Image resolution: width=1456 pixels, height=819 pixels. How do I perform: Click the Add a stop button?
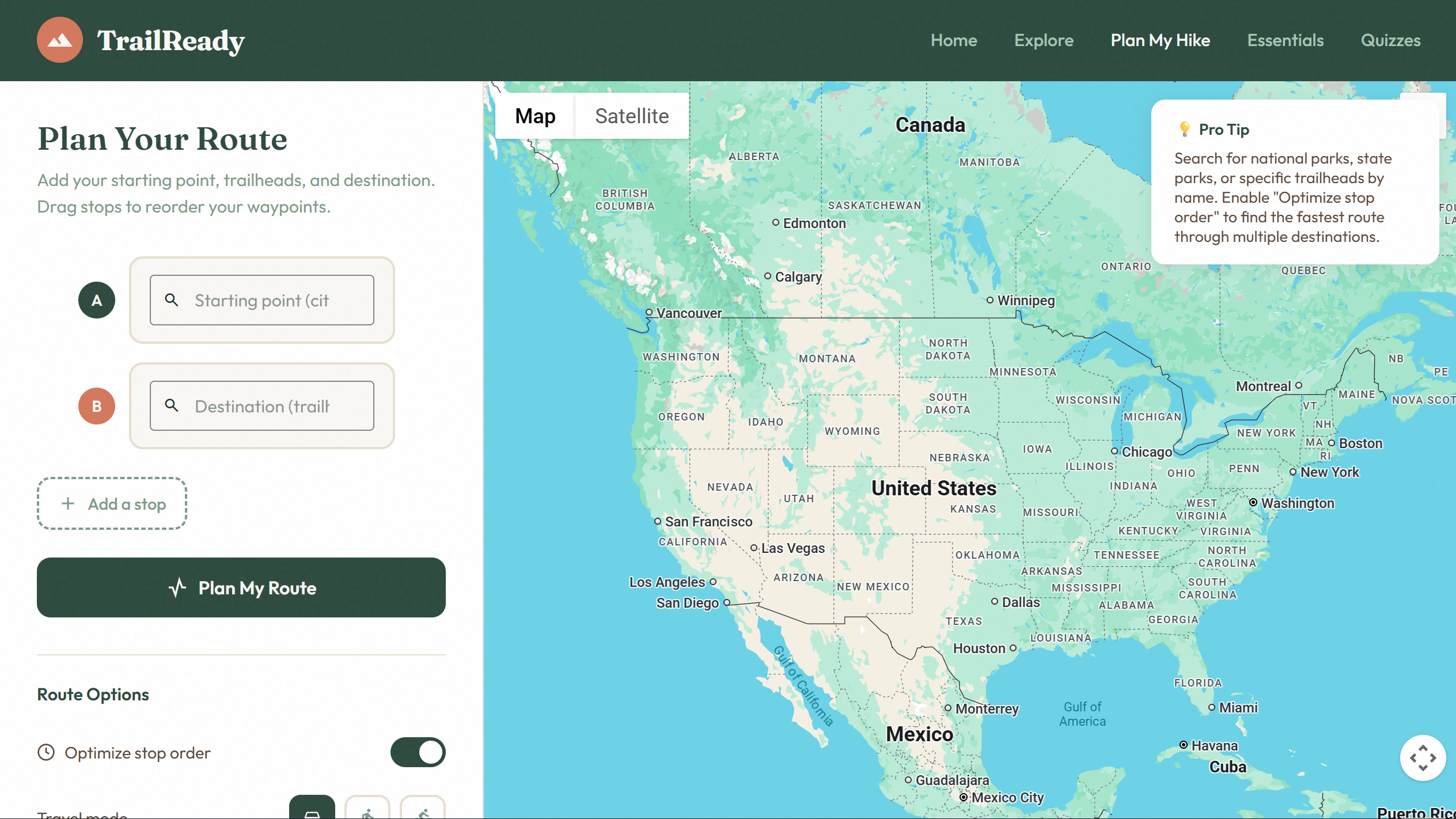pos(112,503)
